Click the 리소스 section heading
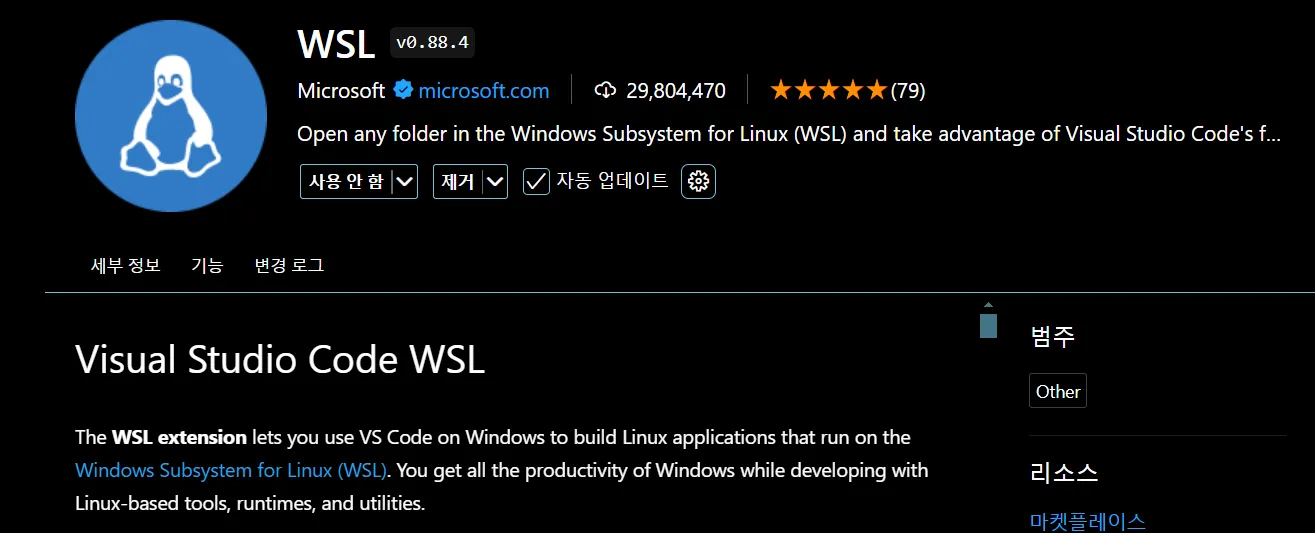Image resolution: width=1315 pixels, height=533 pixels. click(1064, 472)
